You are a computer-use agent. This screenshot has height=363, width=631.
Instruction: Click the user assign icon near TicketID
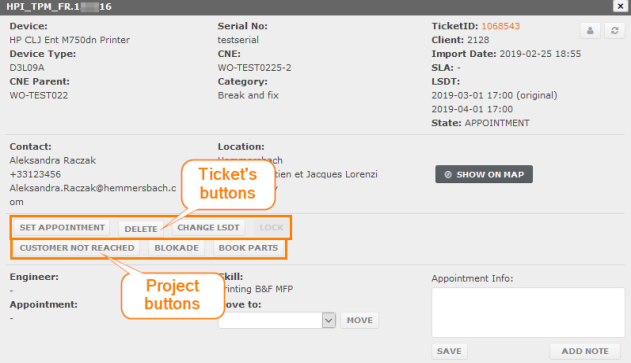click(590, 31)
